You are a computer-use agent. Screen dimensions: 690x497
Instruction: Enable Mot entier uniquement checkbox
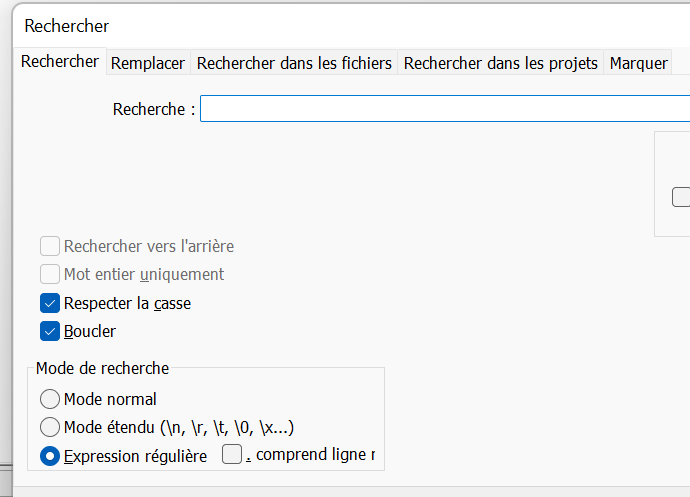tap(50, 274)
